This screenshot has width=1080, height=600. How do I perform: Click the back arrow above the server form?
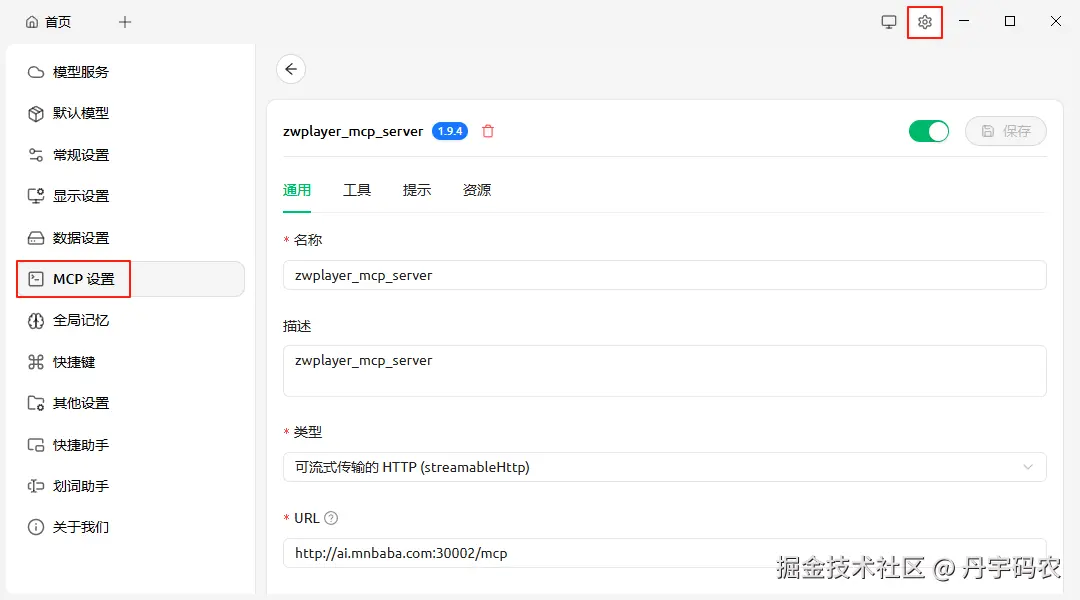(x=291, y=69)
